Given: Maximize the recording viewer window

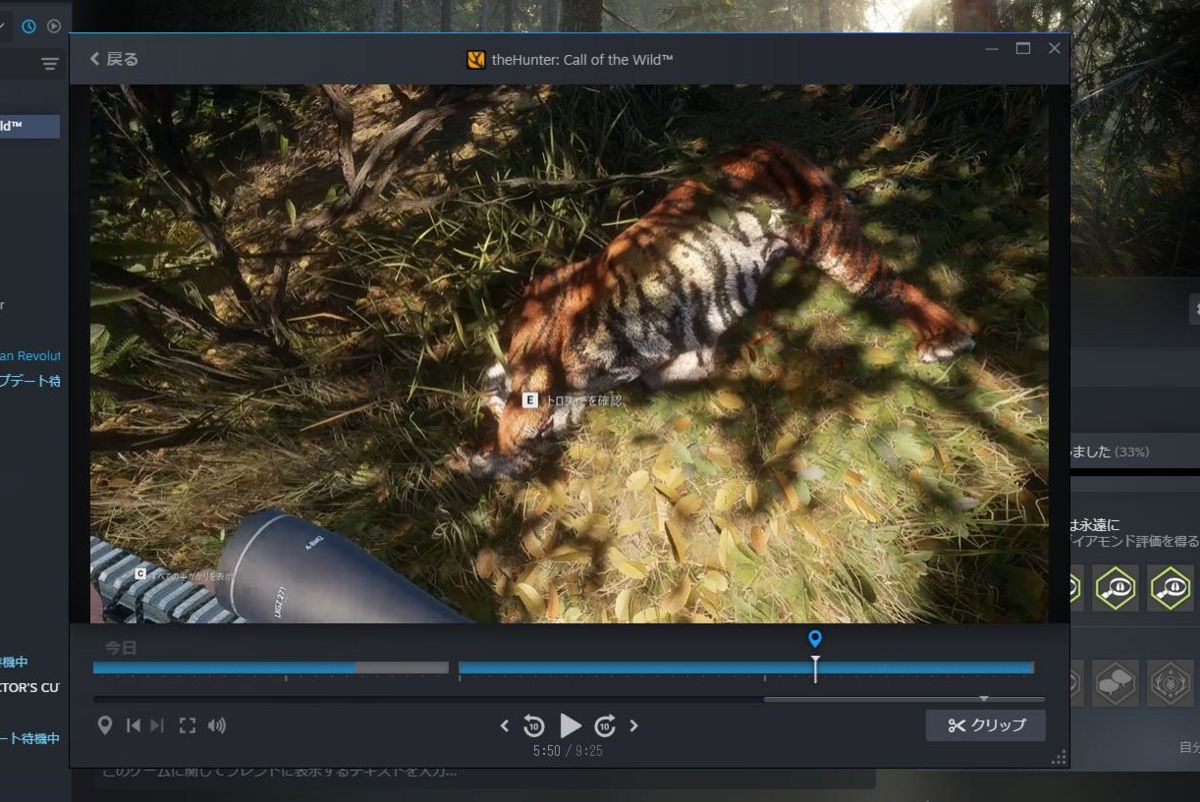Looking at the screenshot, I should coord(1023,48).
